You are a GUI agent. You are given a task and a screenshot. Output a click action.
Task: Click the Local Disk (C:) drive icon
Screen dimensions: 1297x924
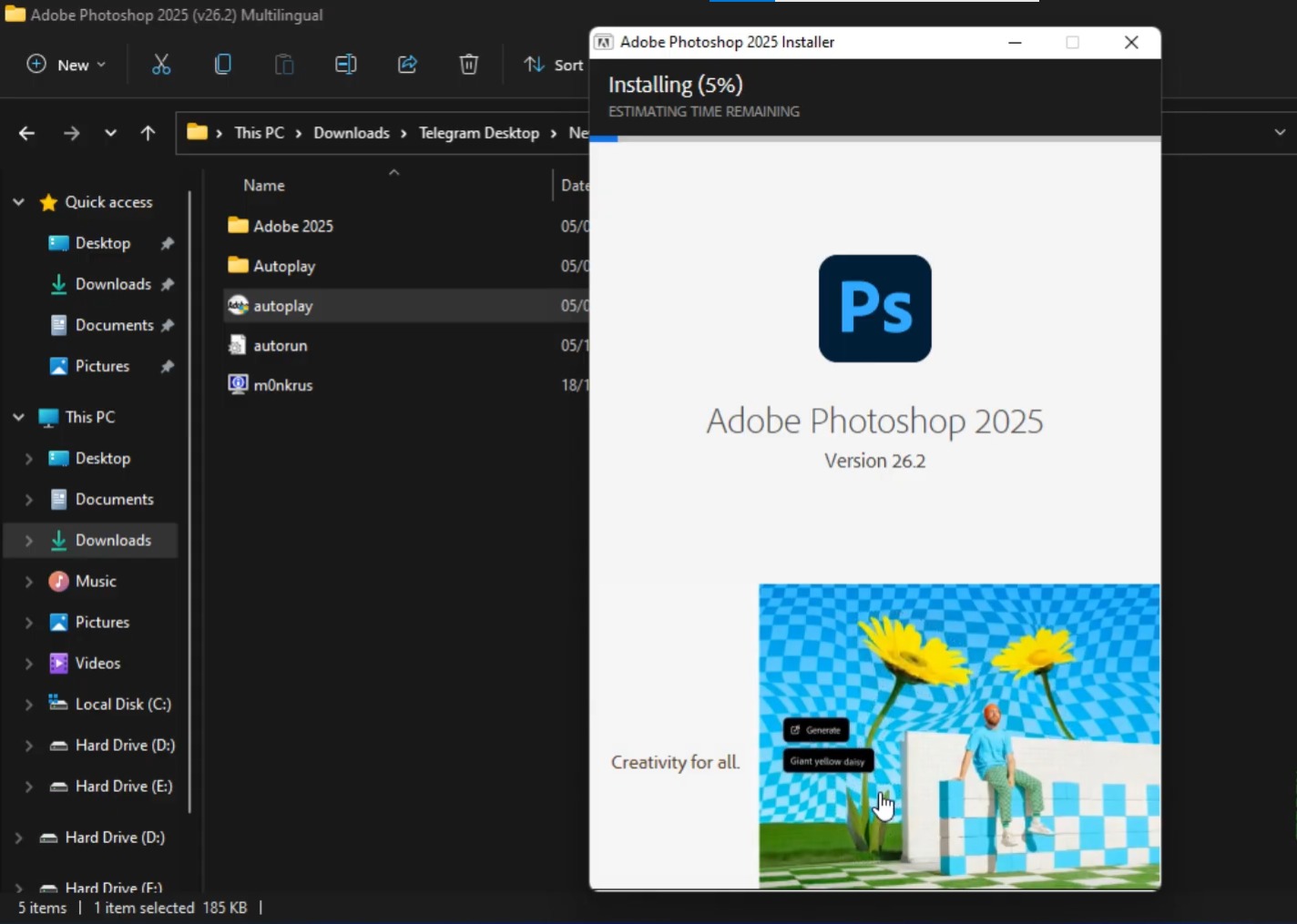pyautogui.click(x=58, y=704)
